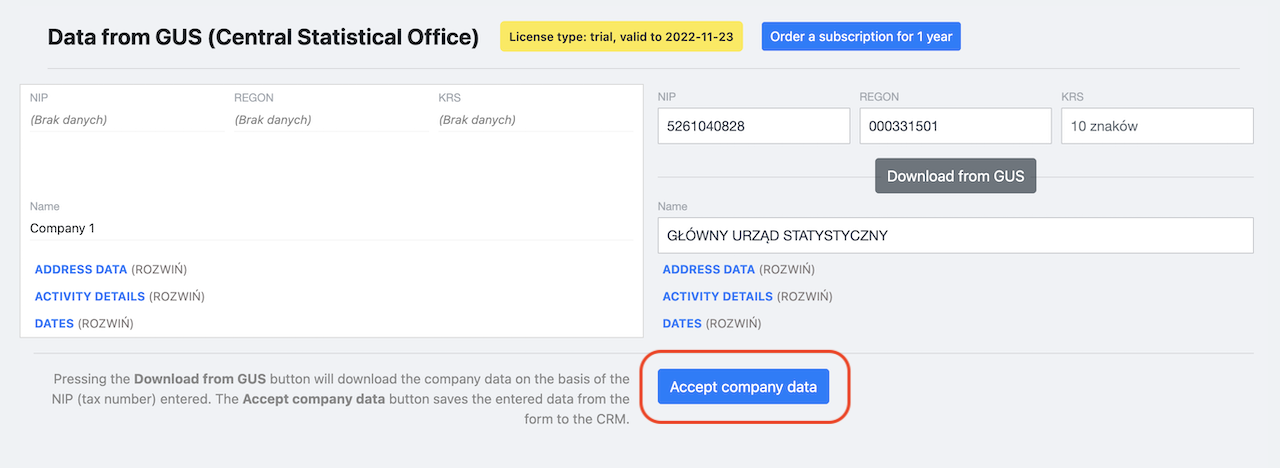Click the help text about Download from GUS
1280x468 pixels.
pos(341,400)
